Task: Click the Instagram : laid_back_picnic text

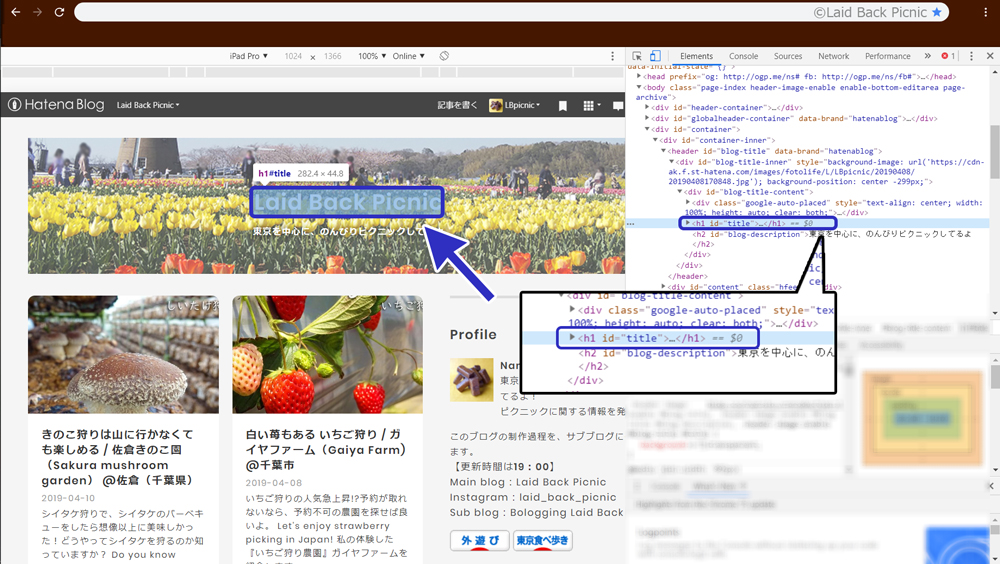Action: point(533,497)
